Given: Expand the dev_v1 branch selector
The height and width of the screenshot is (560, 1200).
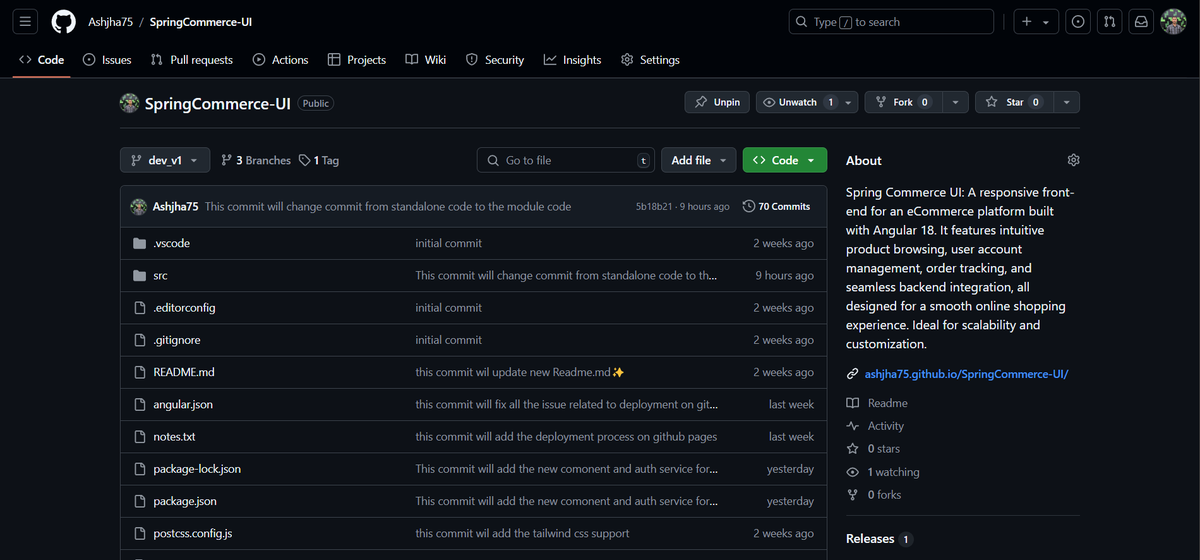Looking at the screenshot, I should pyautogui.click(x=165, y=160).
